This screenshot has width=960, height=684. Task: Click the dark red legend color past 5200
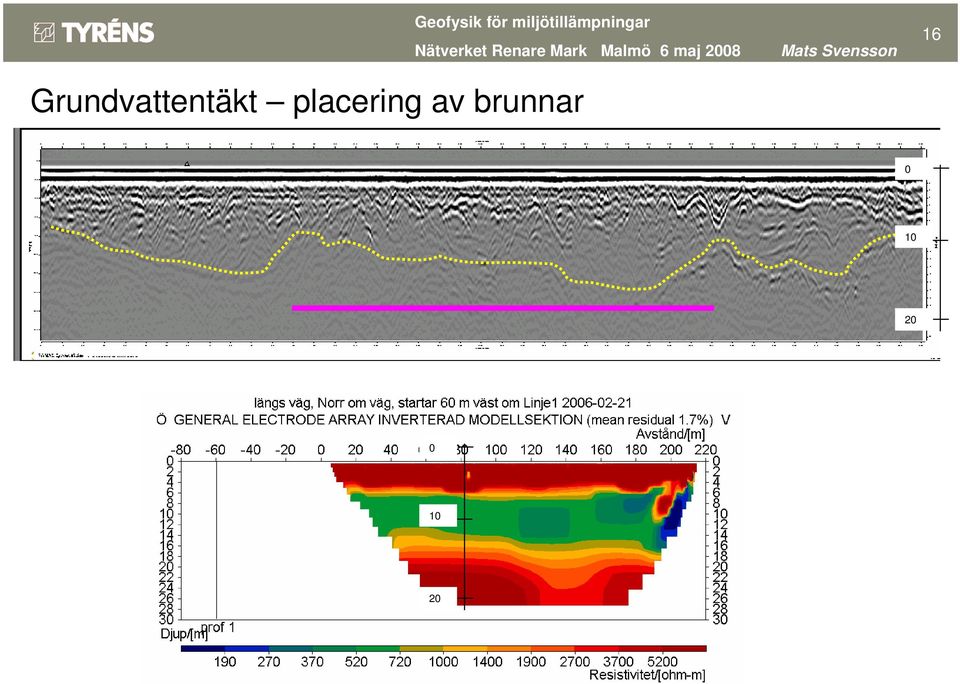tap(684, 648)
